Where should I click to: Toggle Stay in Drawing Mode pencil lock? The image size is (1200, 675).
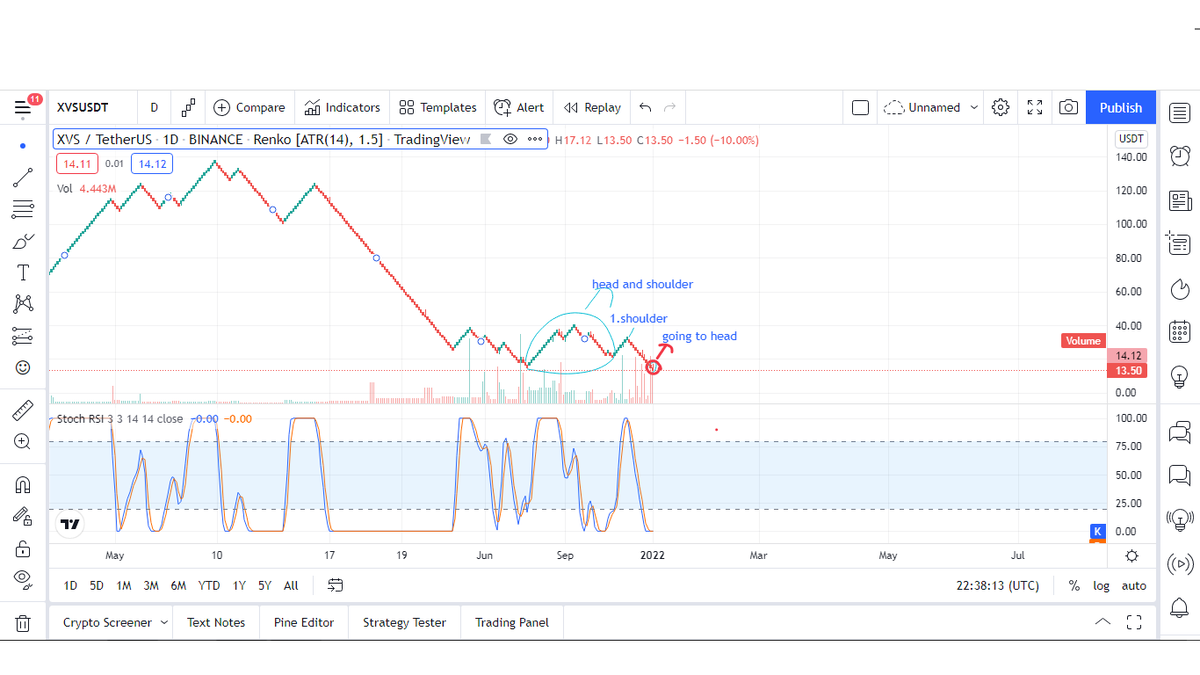[x=22, y=516]
